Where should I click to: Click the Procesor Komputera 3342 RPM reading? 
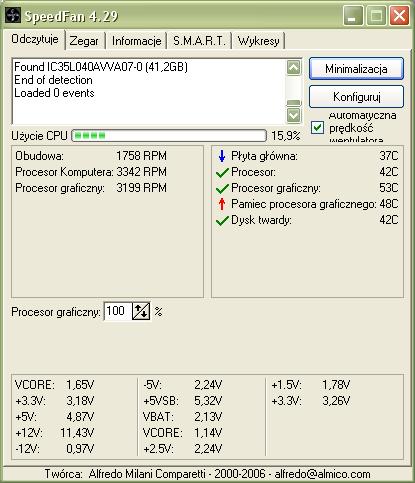91,172
